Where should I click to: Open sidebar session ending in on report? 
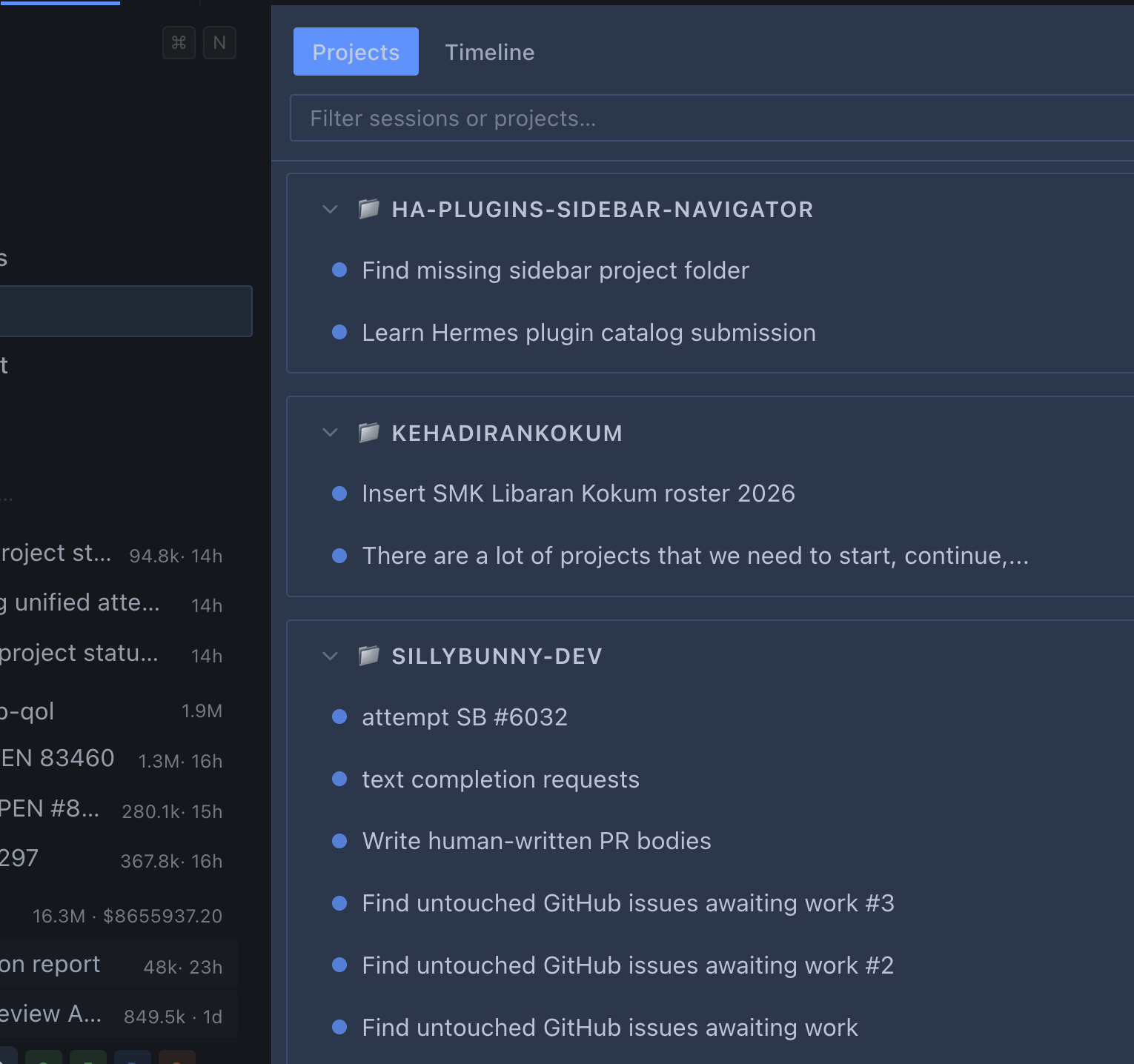(x=119, y=965)
